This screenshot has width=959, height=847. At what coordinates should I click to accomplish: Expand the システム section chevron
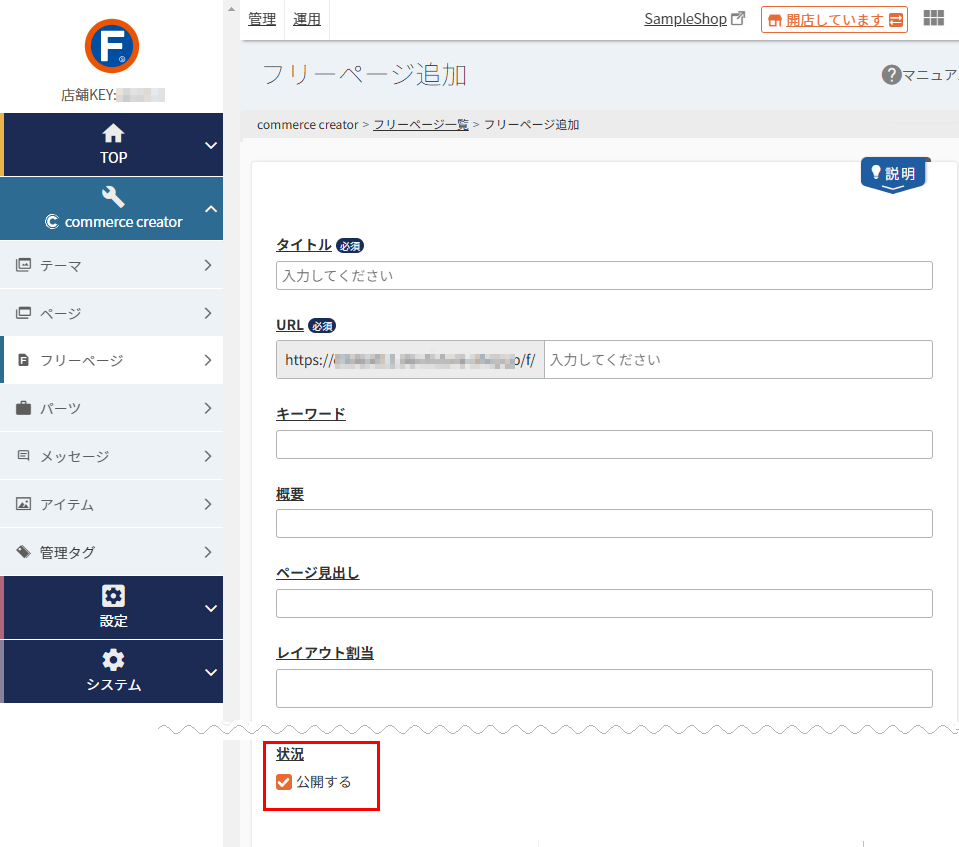(210, 672)
